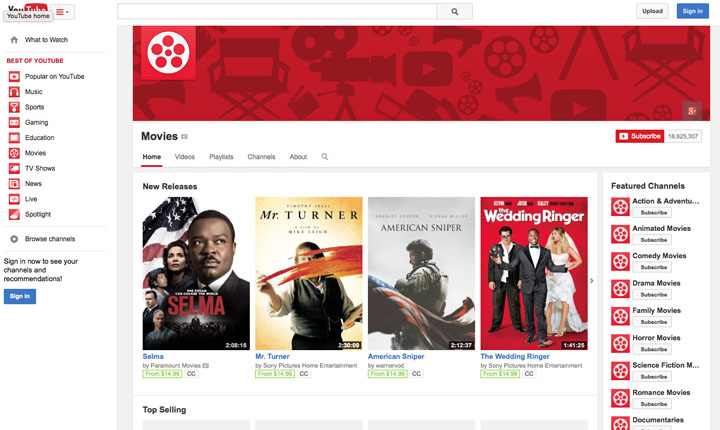Open the Live channel icon
The height and width of the screenshot is (430, 720).
pos(14,200)
